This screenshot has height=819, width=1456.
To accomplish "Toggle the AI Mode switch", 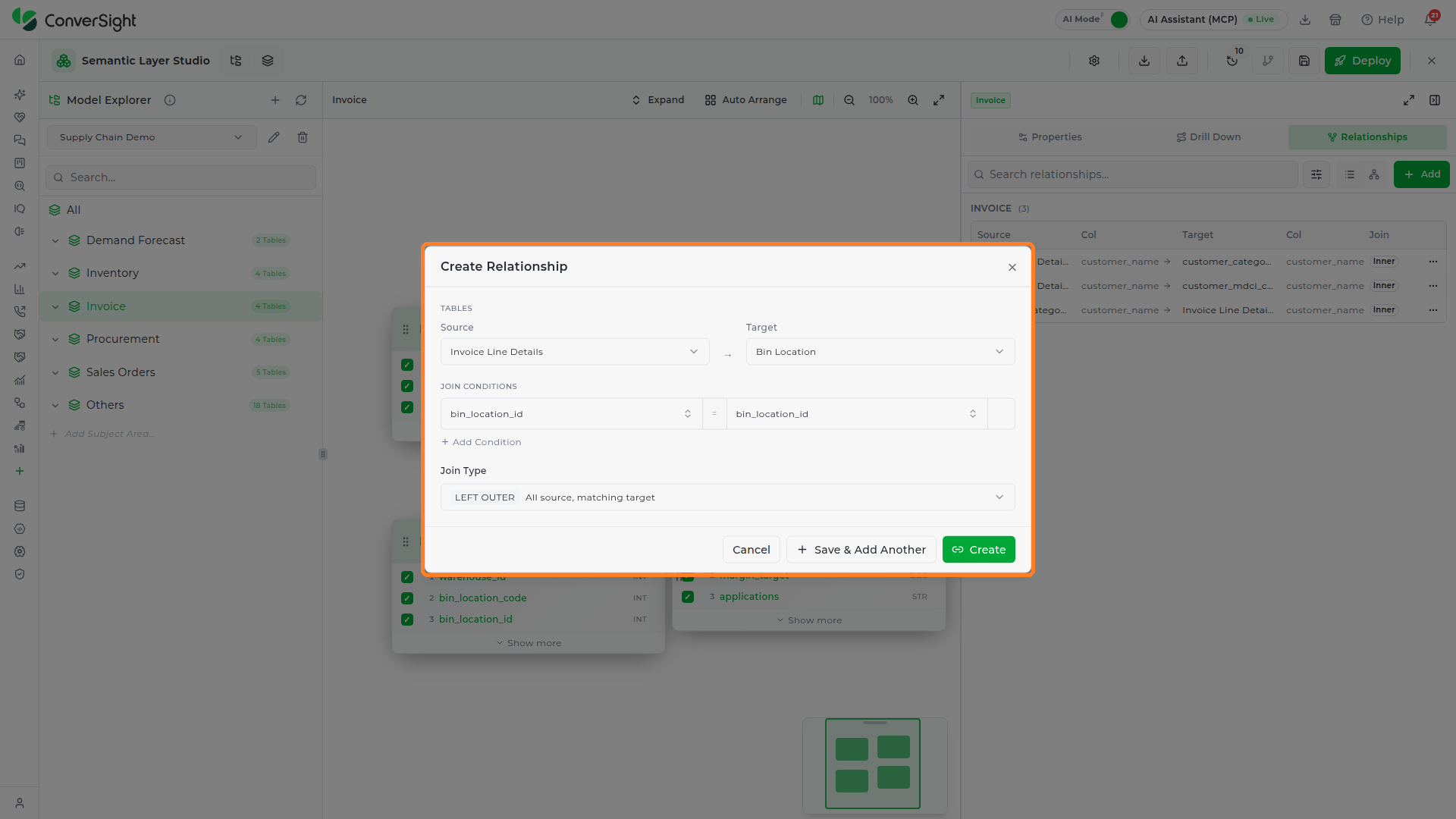I will point(1119,20).
